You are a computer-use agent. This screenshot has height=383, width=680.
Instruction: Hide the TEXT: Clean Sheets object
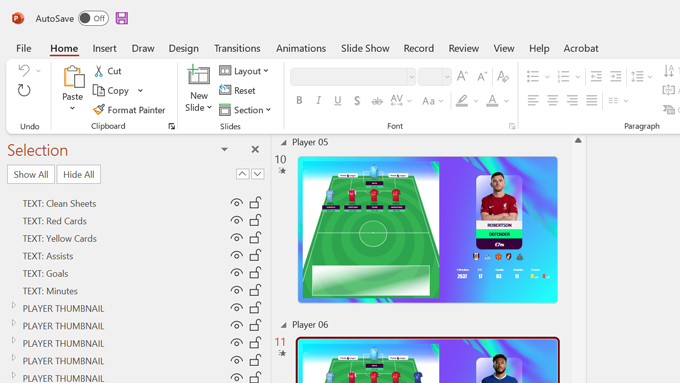pyautogui.click(x=236, y=203)
